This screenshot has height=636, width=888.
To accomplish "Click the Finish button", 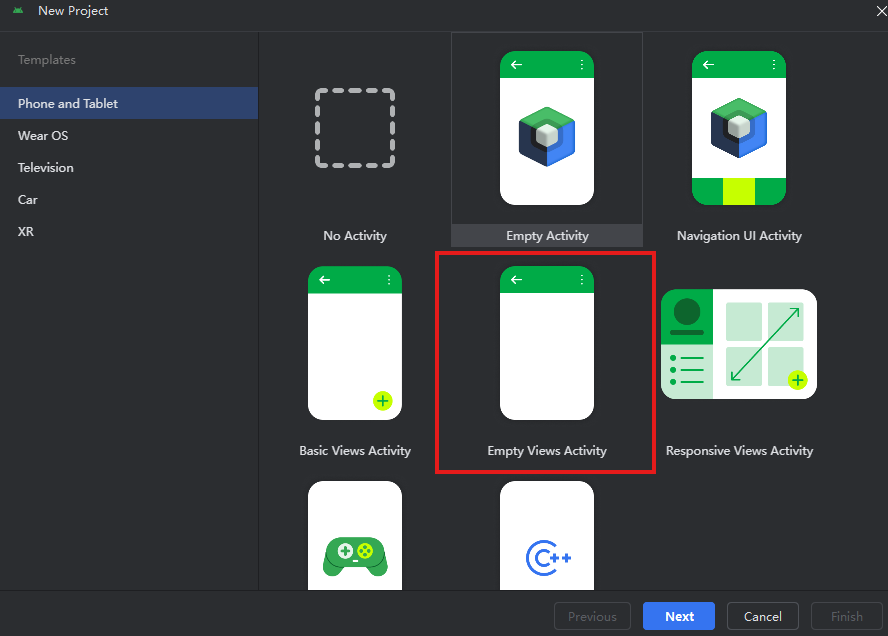I will [x=846, y=616].
